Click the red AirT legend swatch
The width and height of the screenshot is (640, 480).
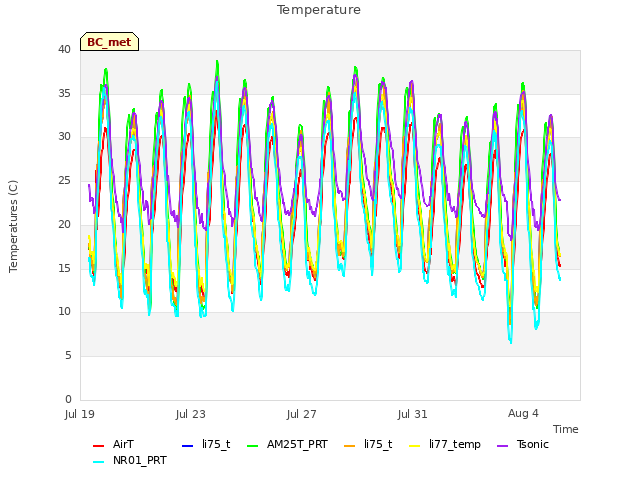point(98,445)
